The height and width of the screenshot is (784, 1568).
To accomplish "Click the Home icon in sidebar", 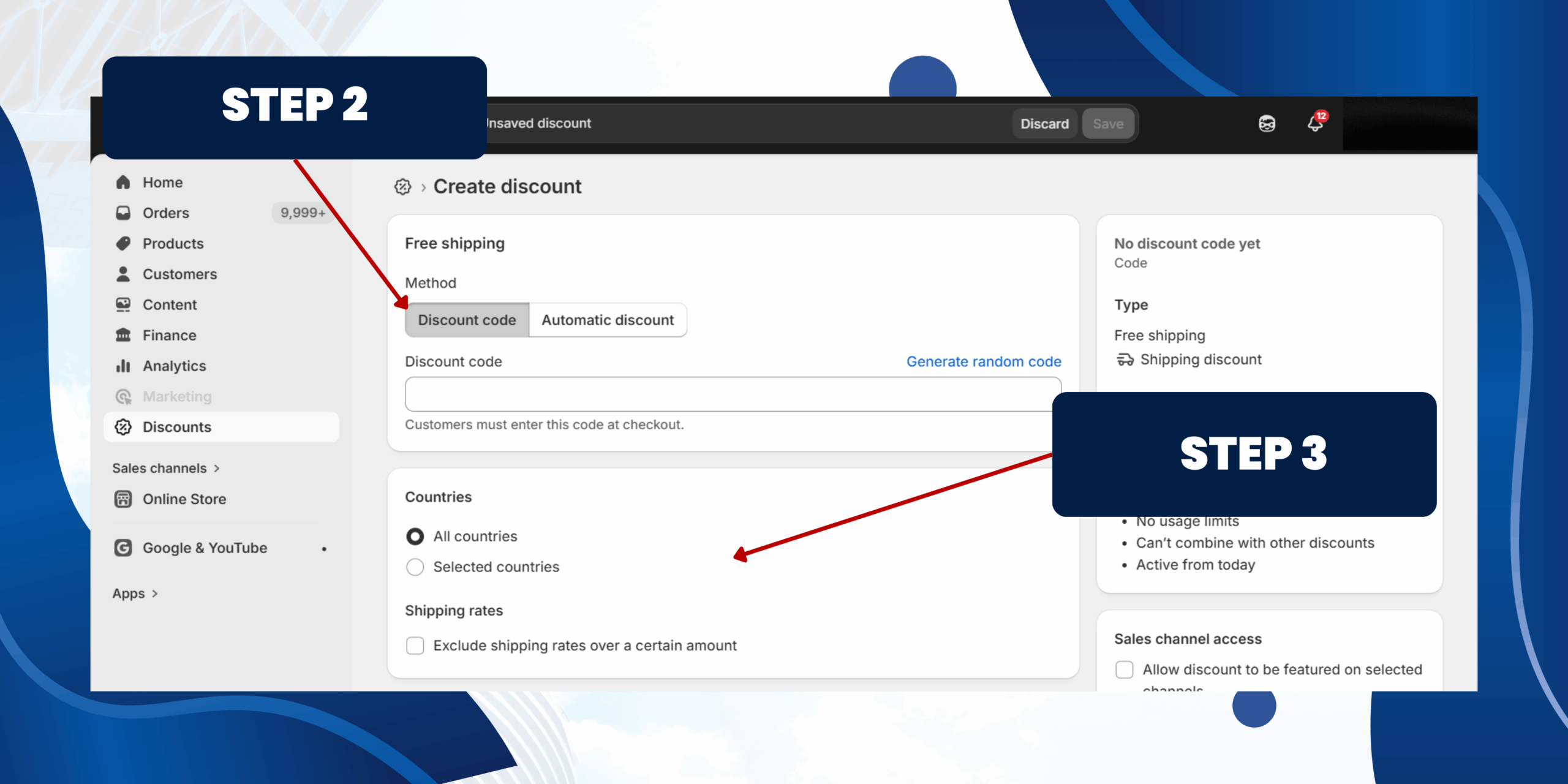I will coord(123,183).
